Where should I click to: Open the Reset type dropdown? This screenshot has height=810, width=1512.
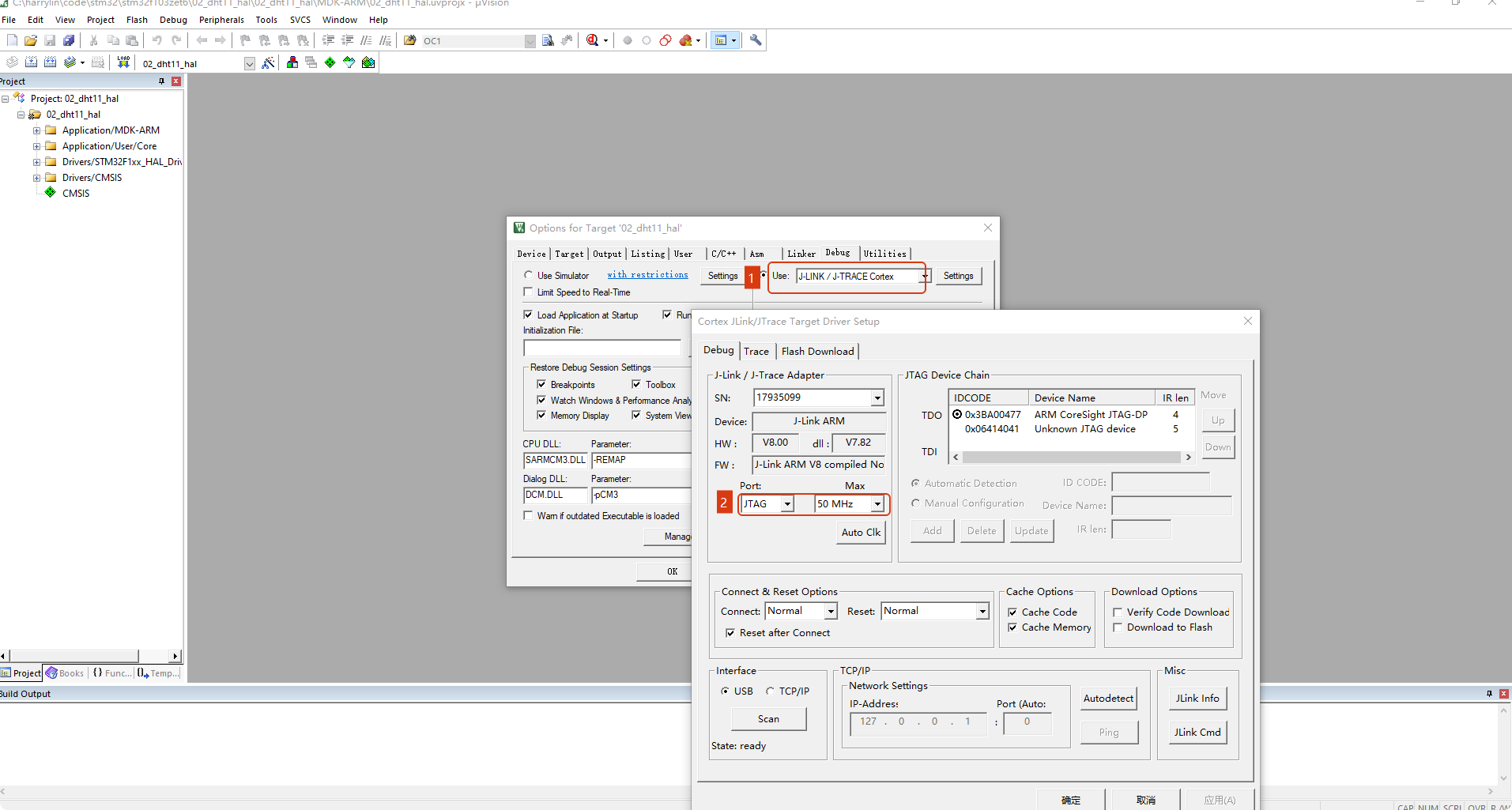click(982, 611)
